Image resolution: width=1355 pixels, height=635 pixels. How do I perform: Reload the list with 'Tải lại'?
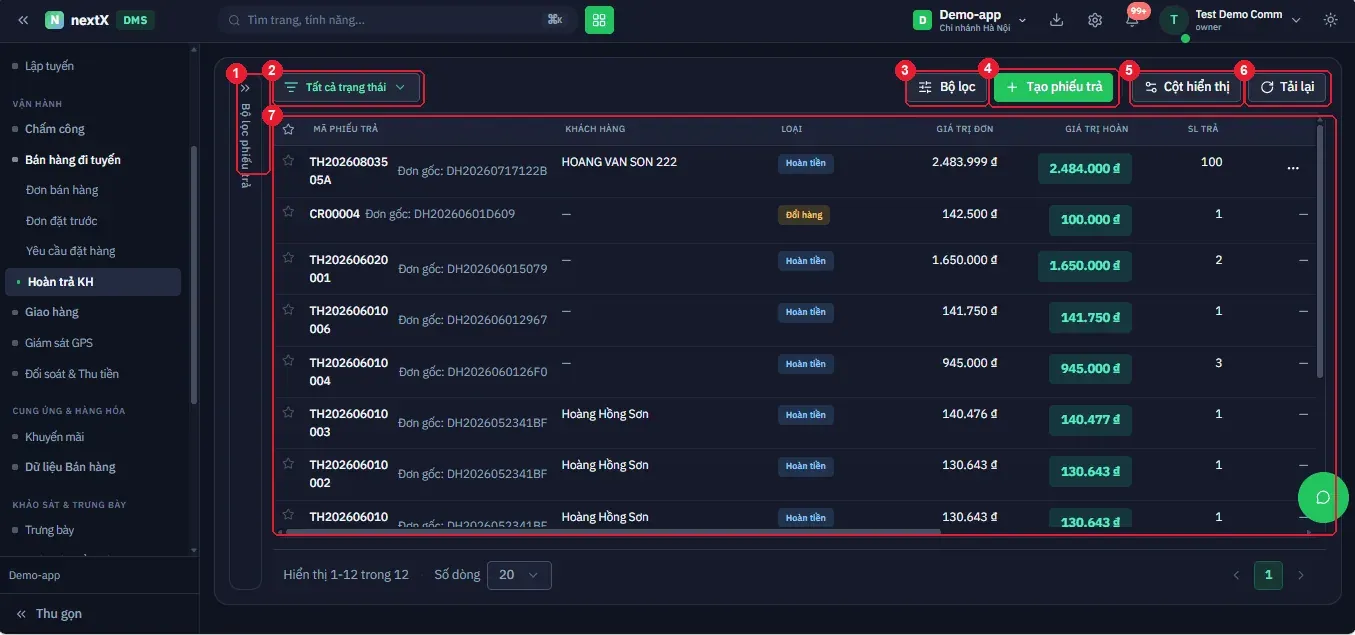(x=1288, y=87)
